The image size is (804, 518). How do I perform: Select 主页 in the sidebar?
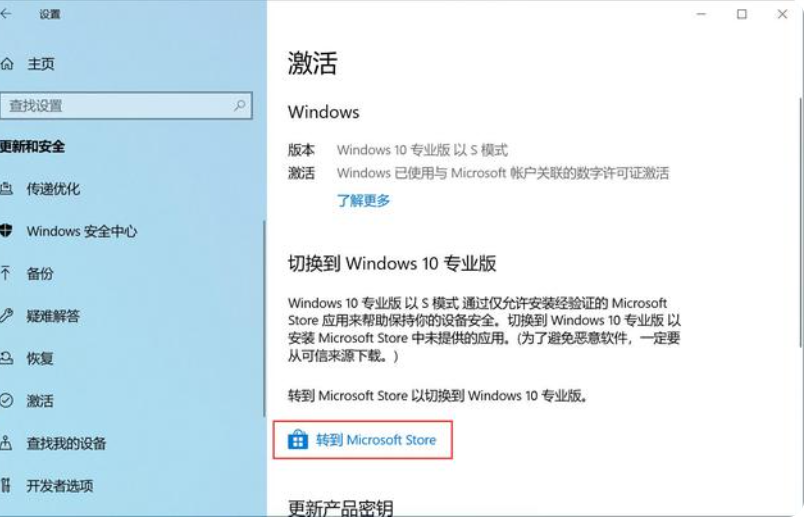click(x=41, y=64)
